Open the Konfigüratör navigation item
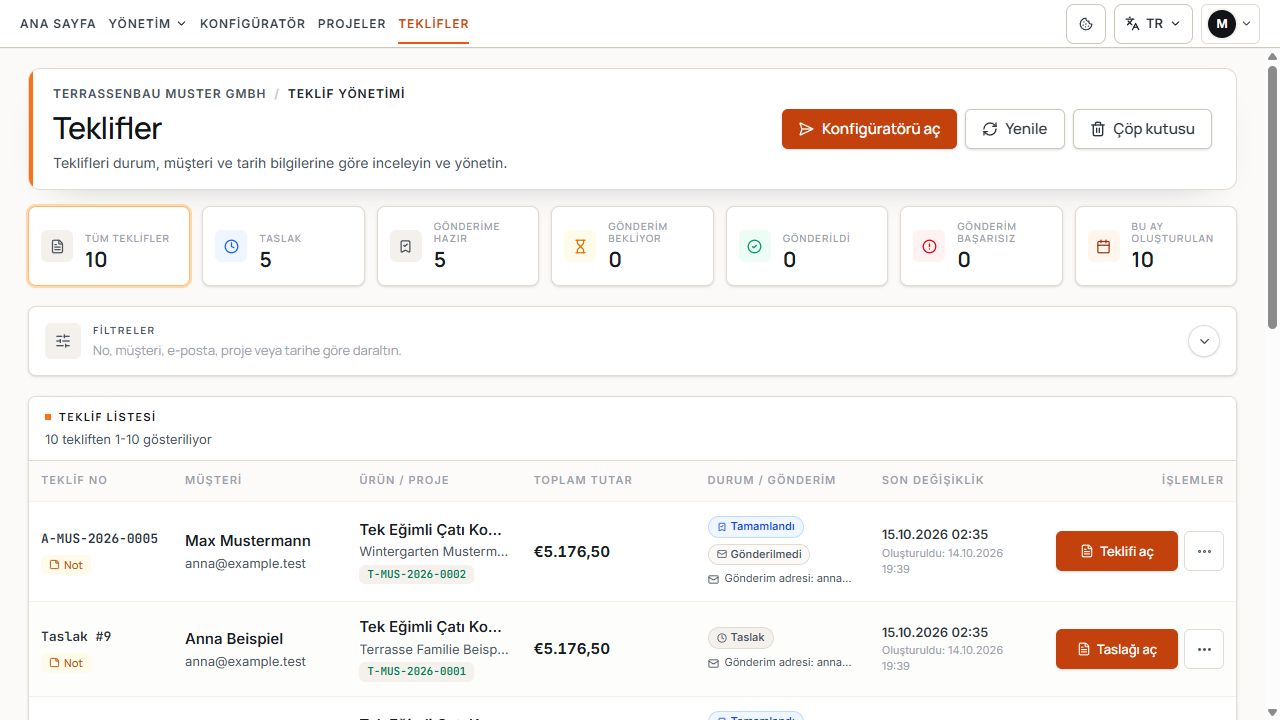Viewport: 1280px width, 720px height. 253,24
